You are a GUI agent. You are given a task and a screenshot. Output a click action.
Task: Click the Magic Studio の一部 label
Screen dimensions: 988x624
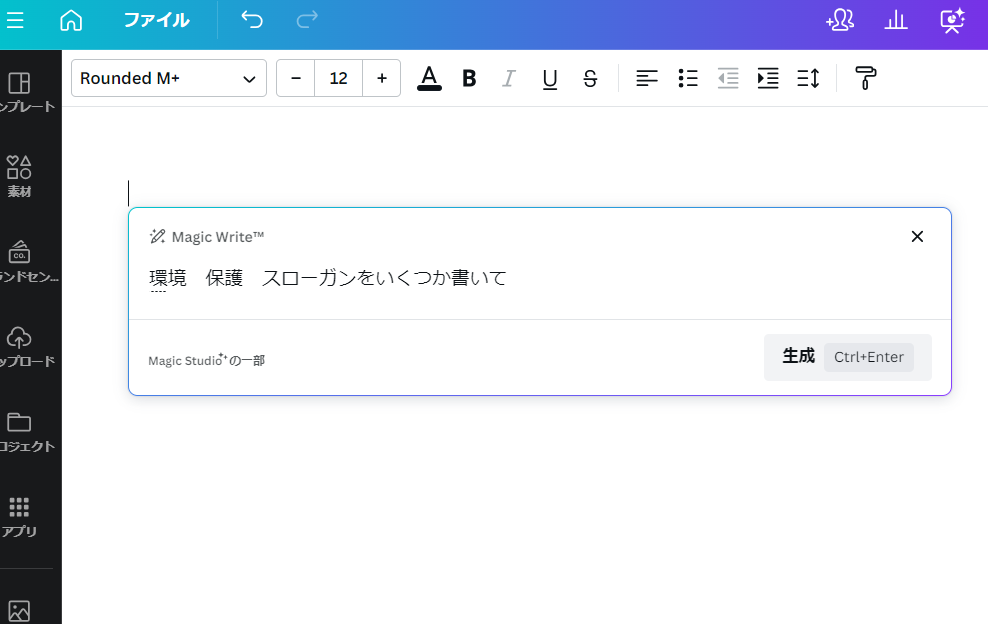click(x=207, y=360)
